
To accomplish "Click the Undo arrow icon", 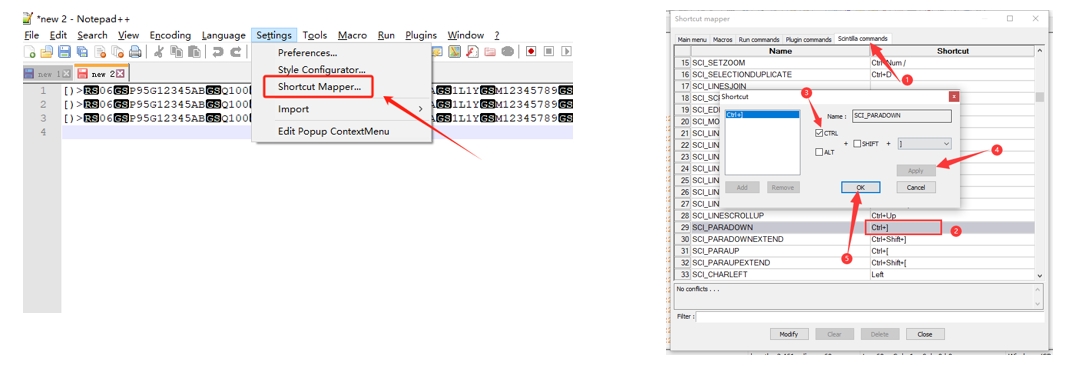I will (x=218, y=51).
